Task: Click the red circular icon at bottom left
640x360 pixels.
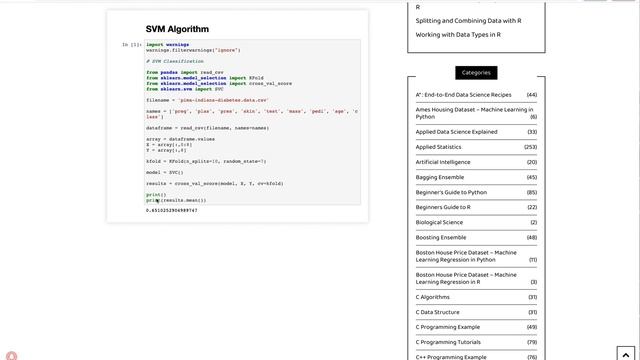Action: pos(11,356)
